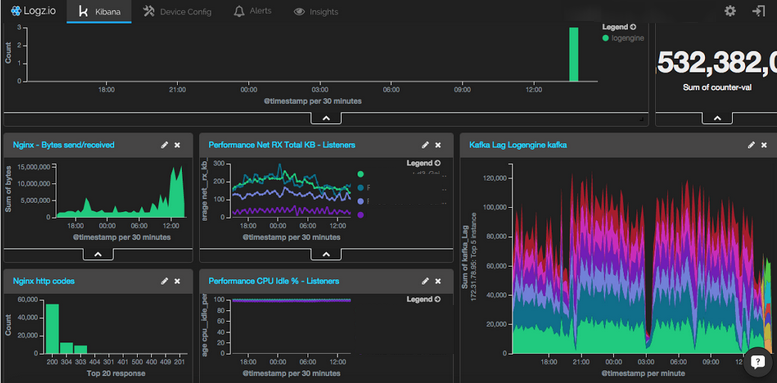Open the Device Config tab
The image size is (777, 383).
[177, 11]
